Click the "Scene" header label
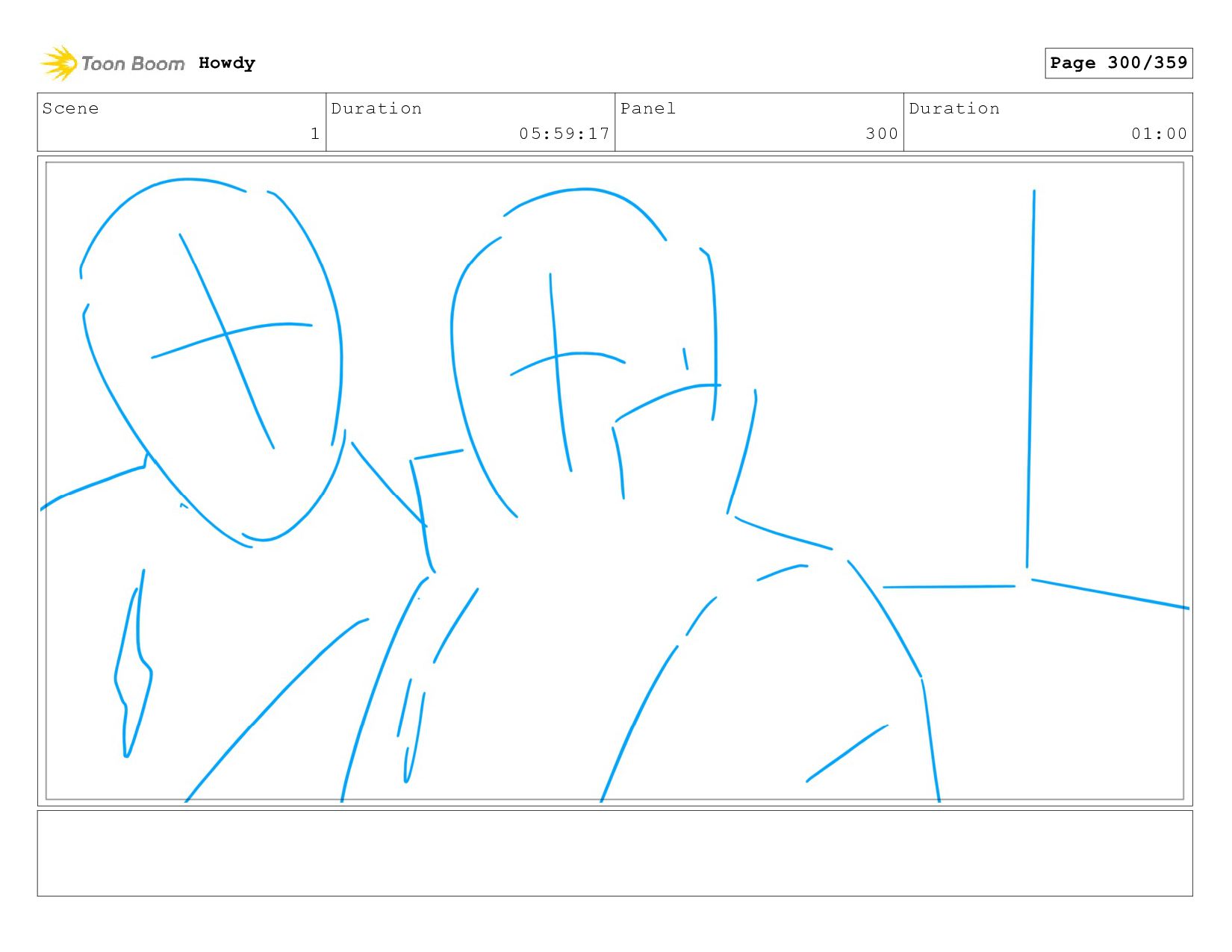1232x952 pixels. click(x=70, y=108)
